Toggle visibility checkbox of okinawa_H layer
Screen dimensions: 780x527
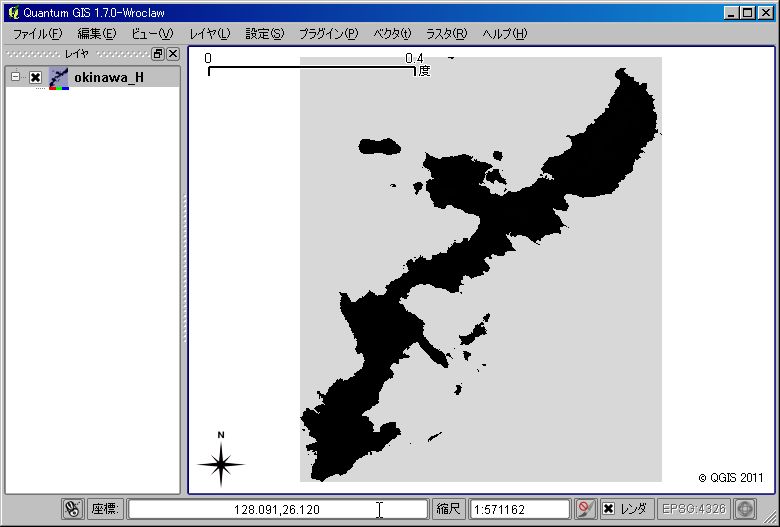tap(35, 78)
